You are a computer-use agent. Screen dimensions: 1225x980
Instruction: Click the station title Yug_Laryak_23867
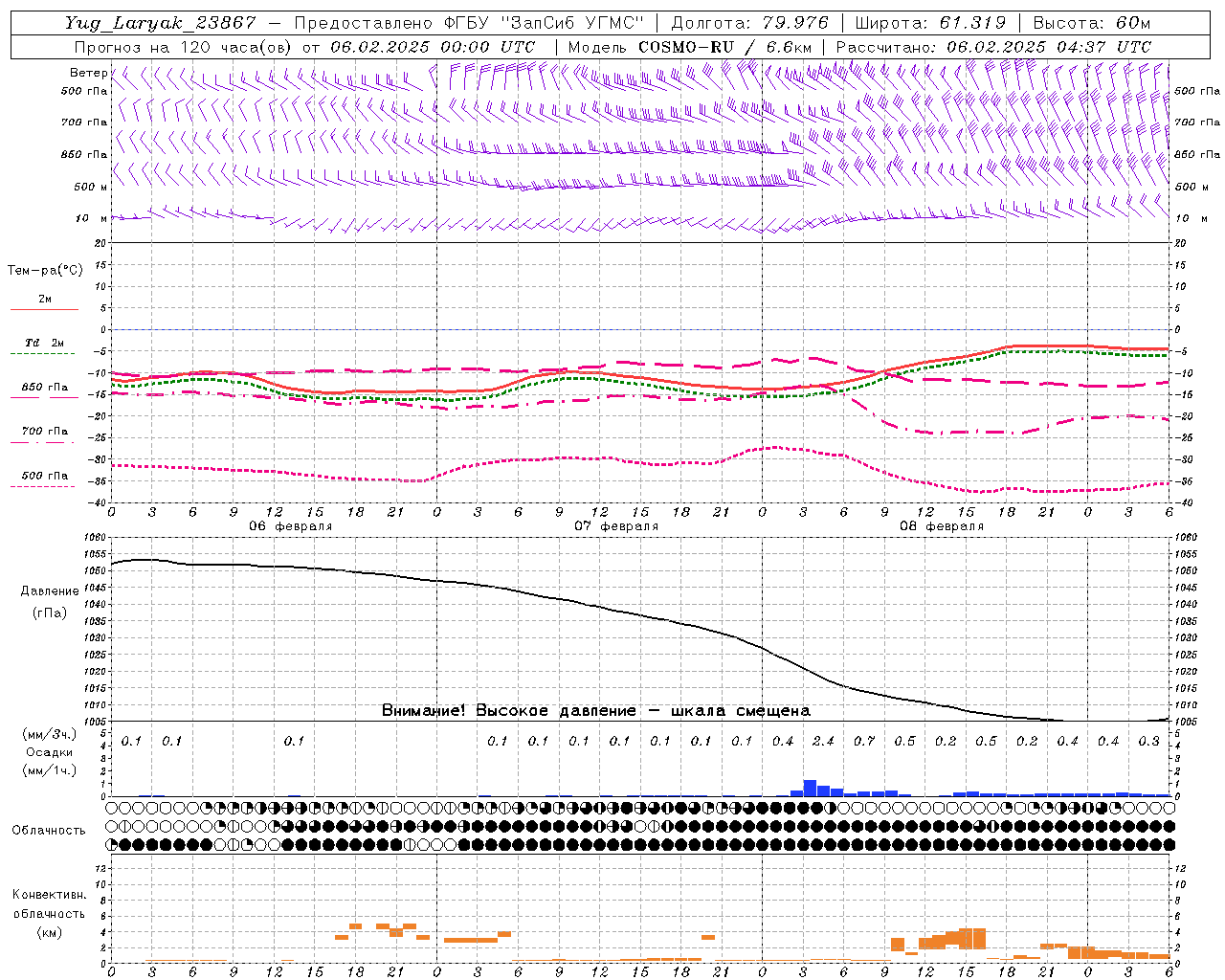point(160,23)
